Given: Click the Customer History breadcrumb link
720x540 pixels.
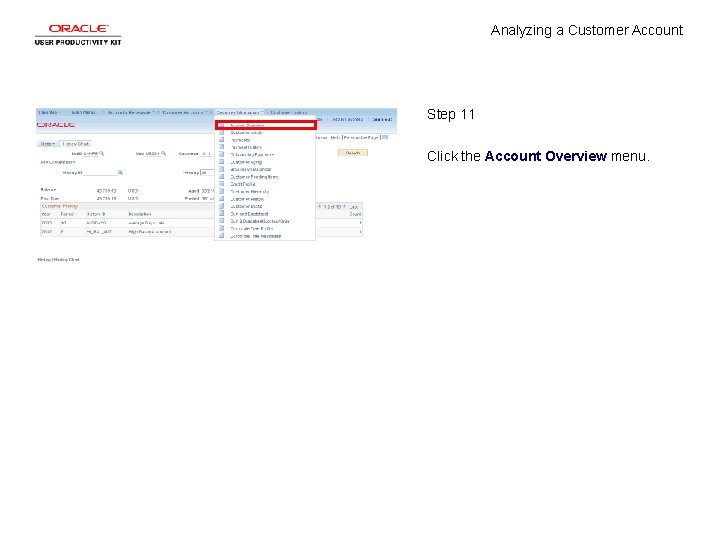Looking at the screenshot, I should tap(288, 112).
